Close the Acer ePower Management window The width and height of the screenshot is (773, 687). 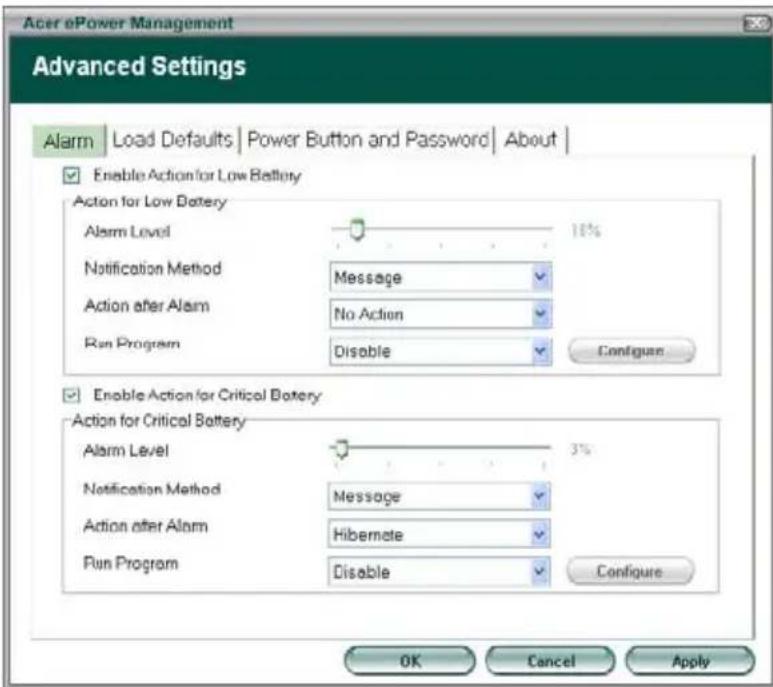755,23
